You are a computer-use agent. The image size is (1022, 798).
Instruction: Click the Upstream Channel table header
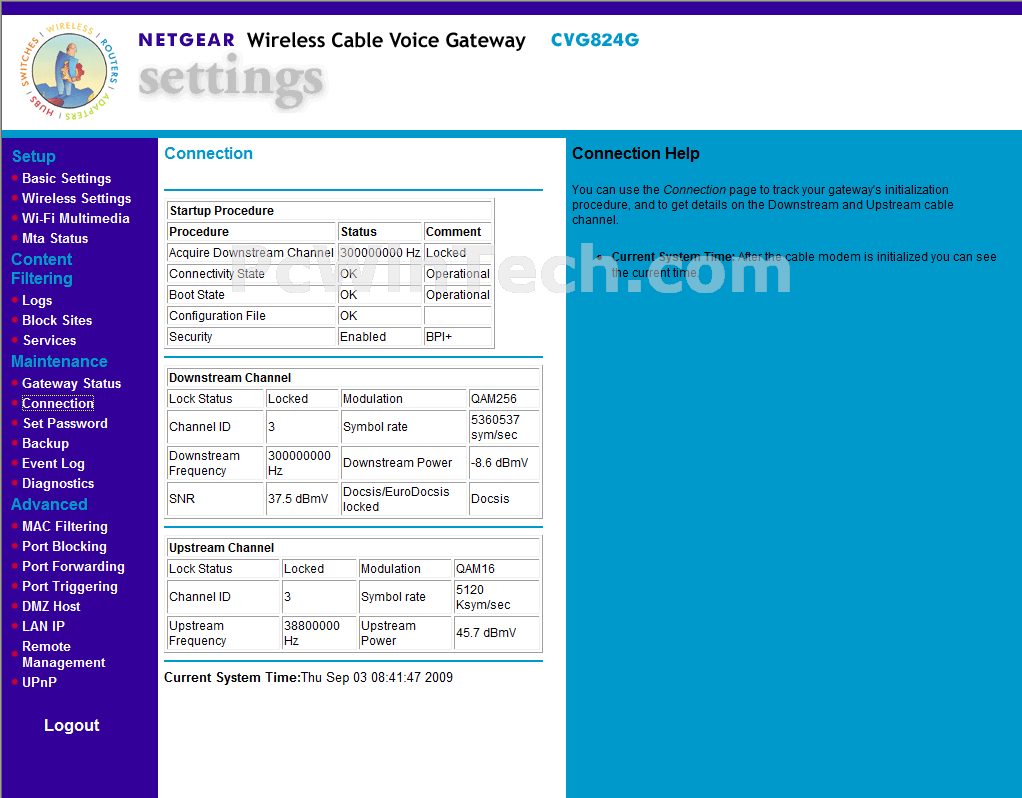point(353,548)
